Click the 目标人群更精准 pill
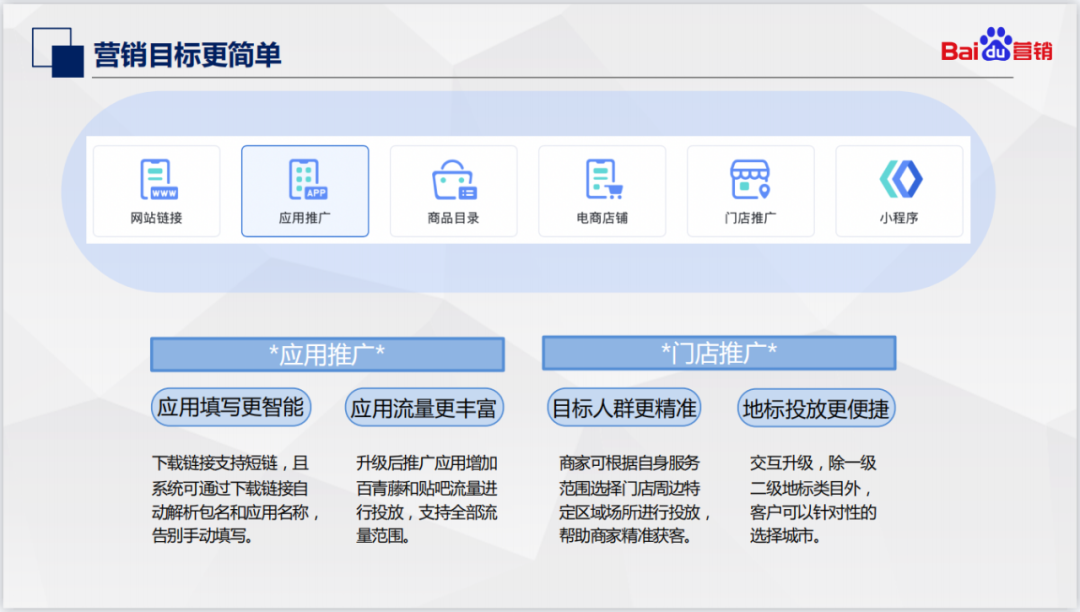The width and height of the screenshot is (1080, 612). [624, 408]
